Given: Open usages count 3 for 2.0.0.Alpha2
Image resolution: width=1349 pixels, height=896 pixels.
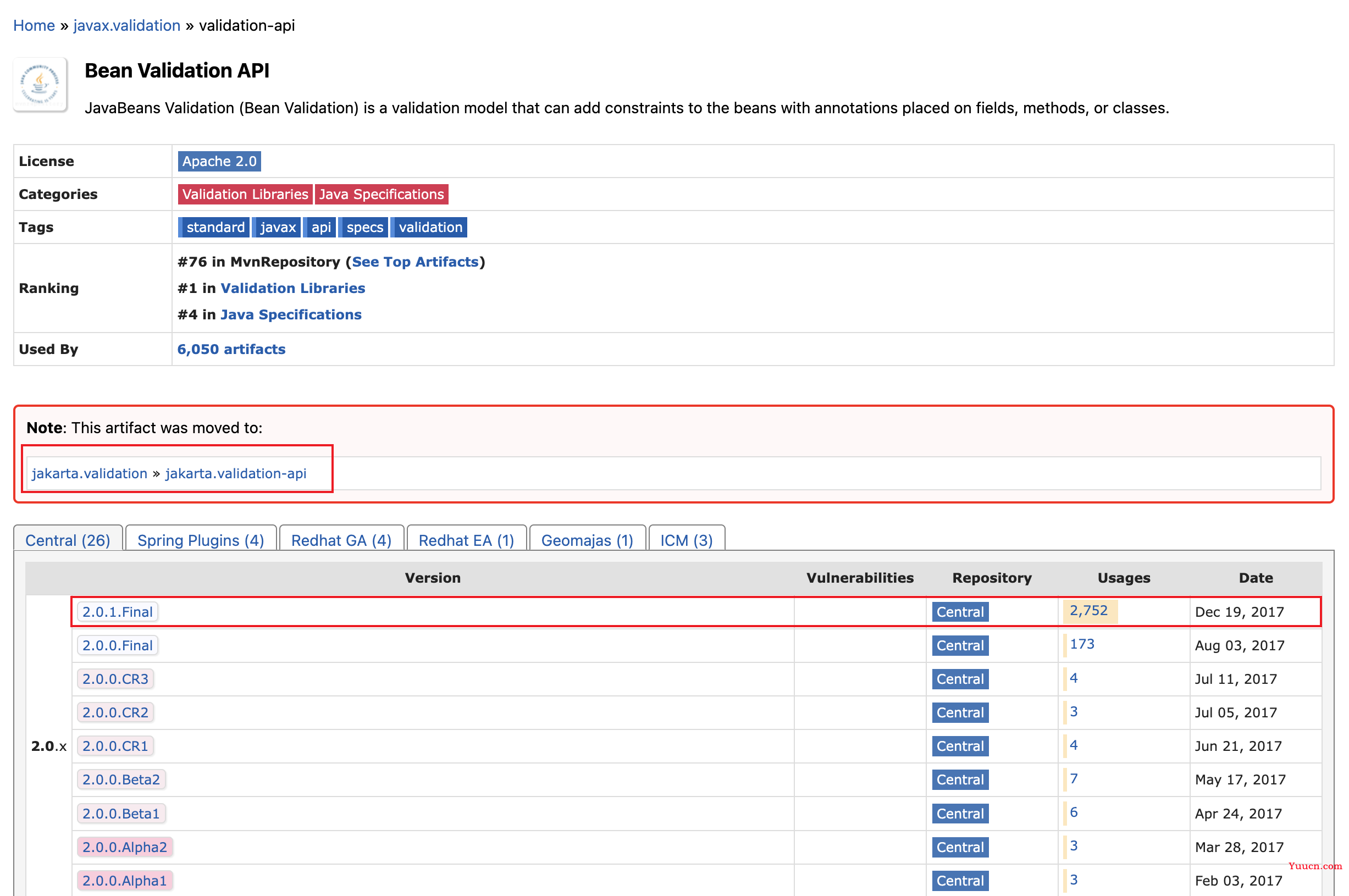Looking at the screenshot, I should click(1074, 847).
